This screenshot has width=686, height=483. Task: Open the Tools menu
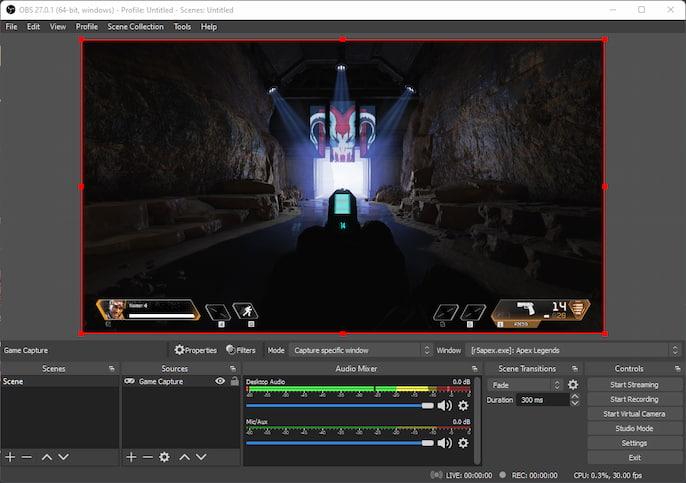coord(182,27)
